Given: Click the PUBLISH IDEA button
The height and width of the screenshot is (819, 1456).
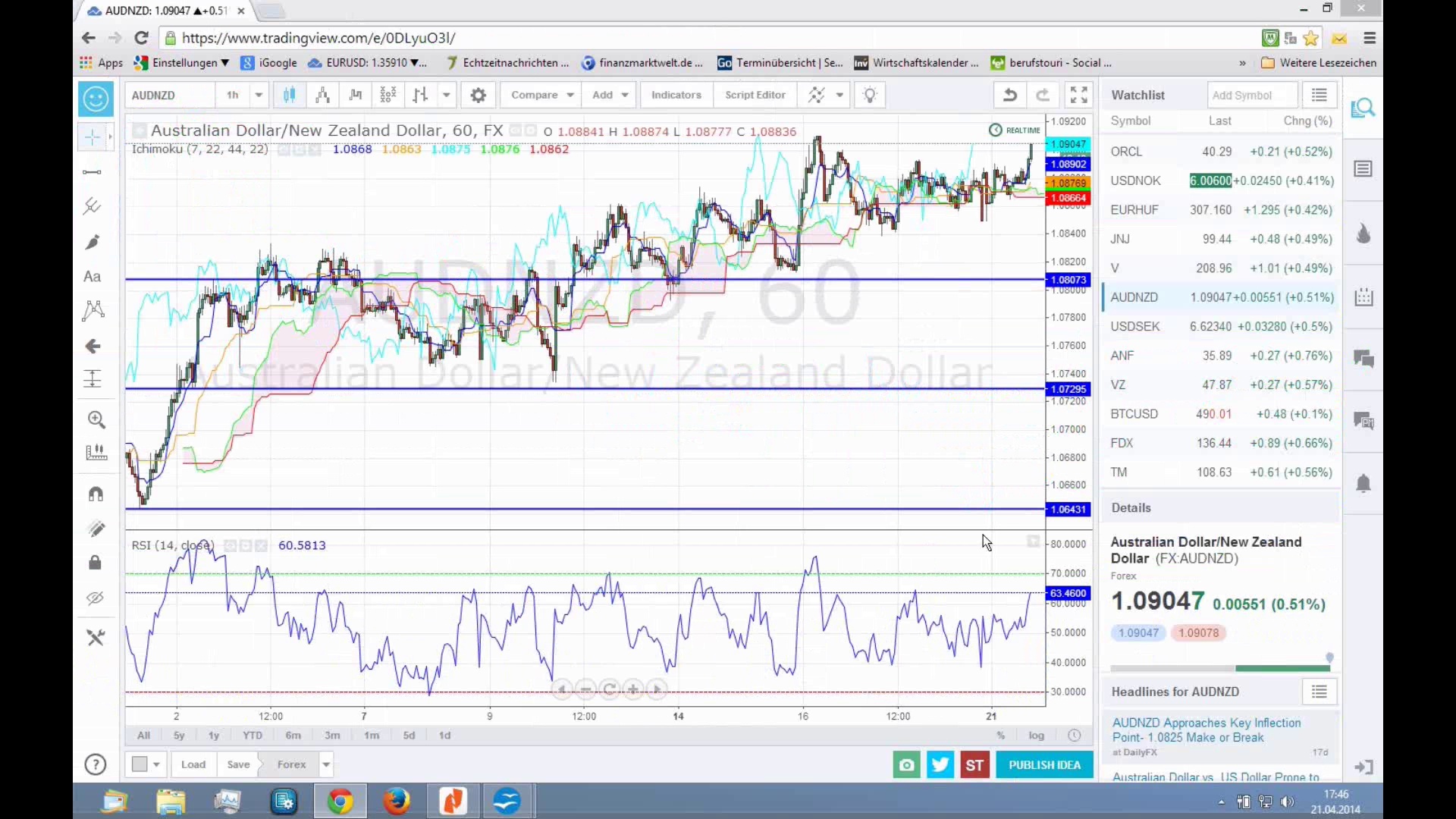Looking at the screenshot, I should 1044,764.
